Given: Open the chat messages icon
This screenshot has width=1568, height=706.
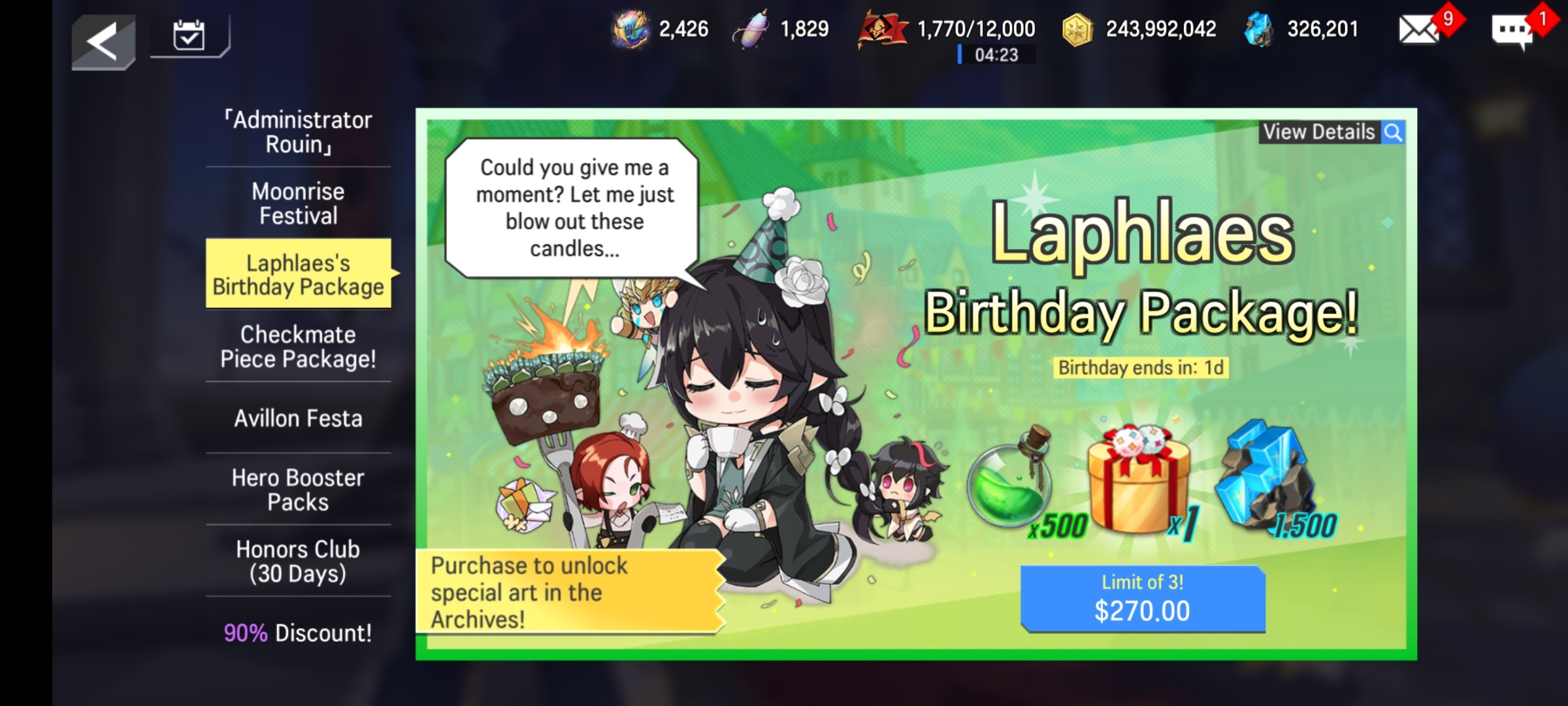Looking at the screenshot, I should (1512, 31).
